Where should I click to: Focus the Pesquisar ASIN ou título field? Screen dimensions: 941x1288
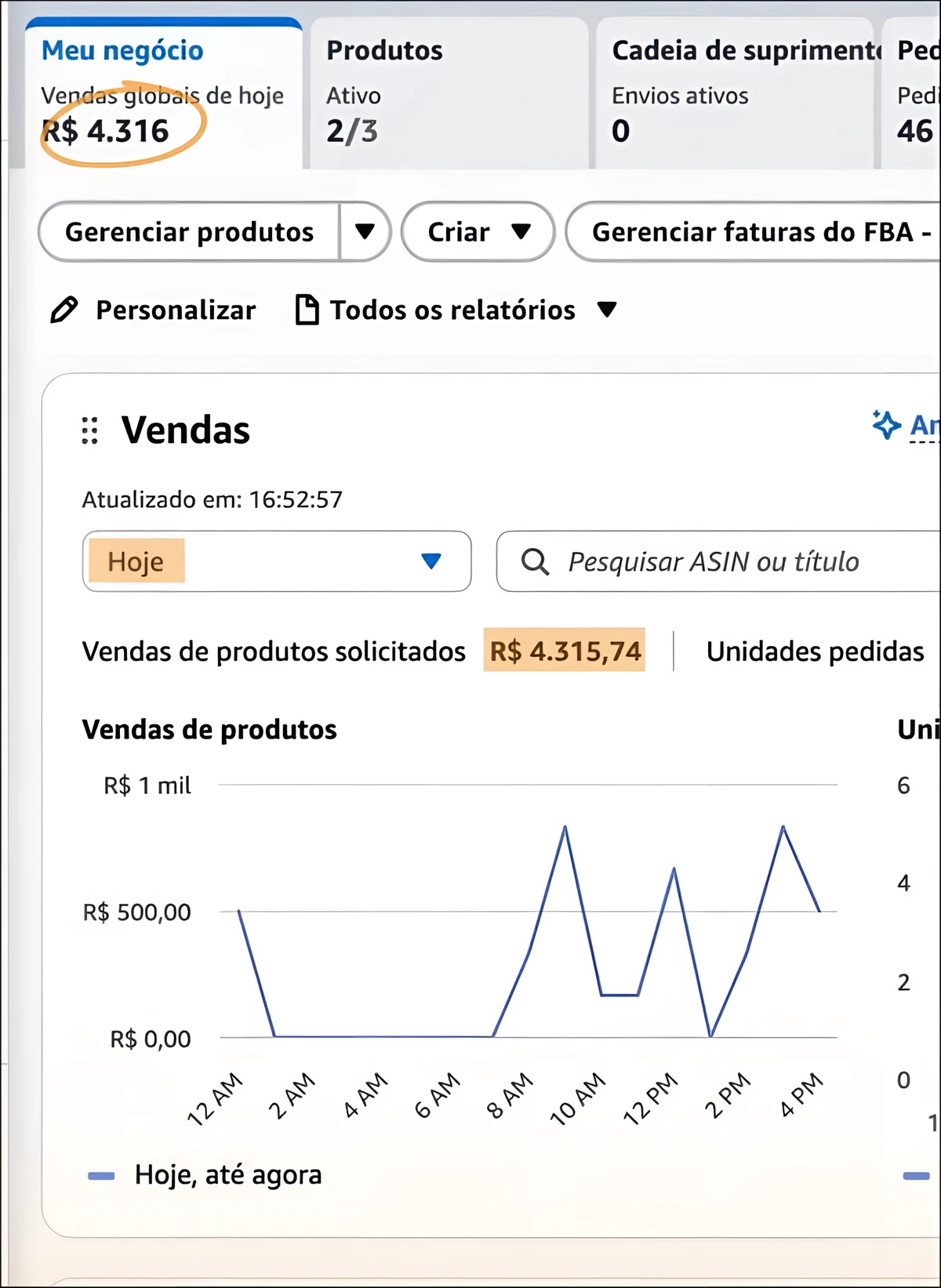(x=718, y=561)
